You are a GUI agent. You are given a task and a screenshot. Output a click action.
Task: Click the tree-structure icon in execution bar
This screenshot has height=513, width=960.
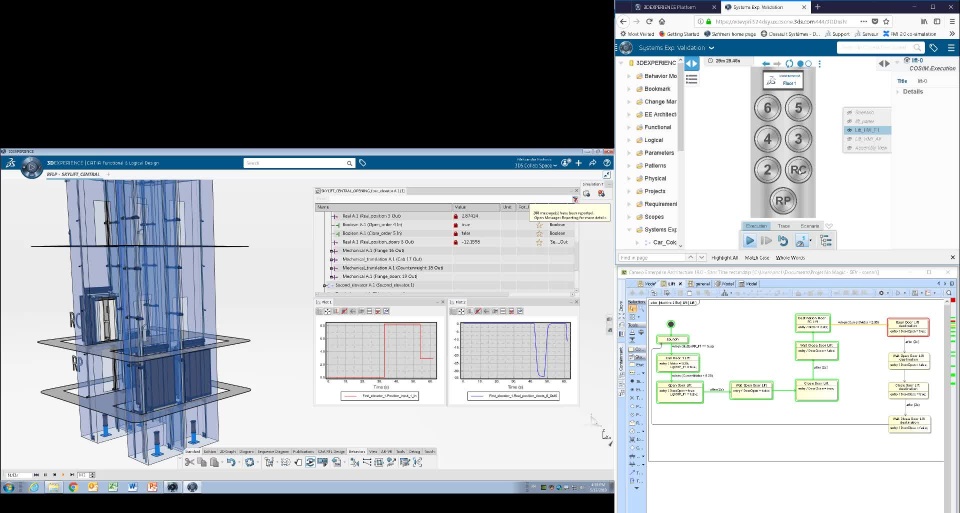[x=826, y=241]
